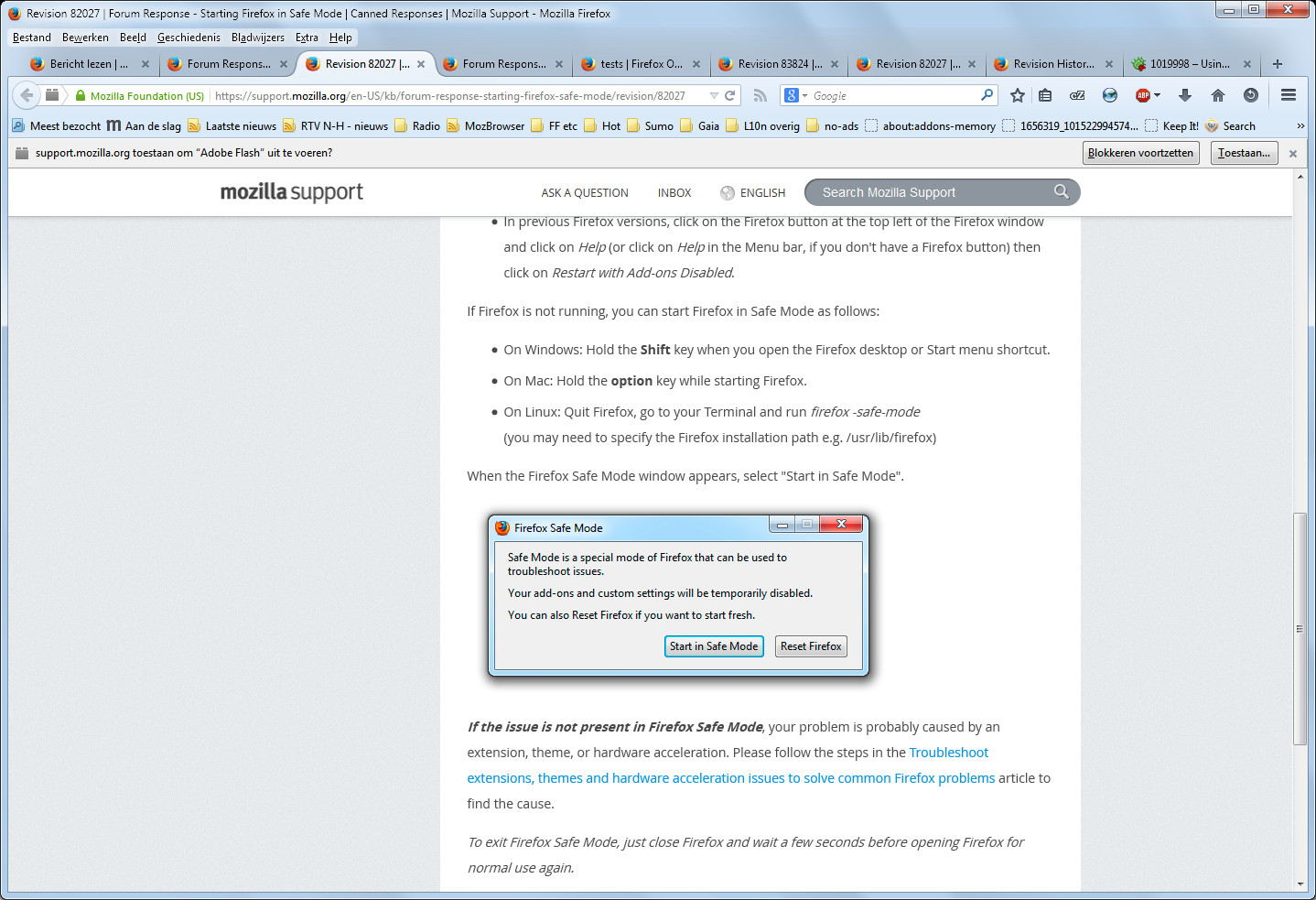Screen dimensions: 1316x900
Task: Open the Bestand menu
Action: [x=32, y=38]
